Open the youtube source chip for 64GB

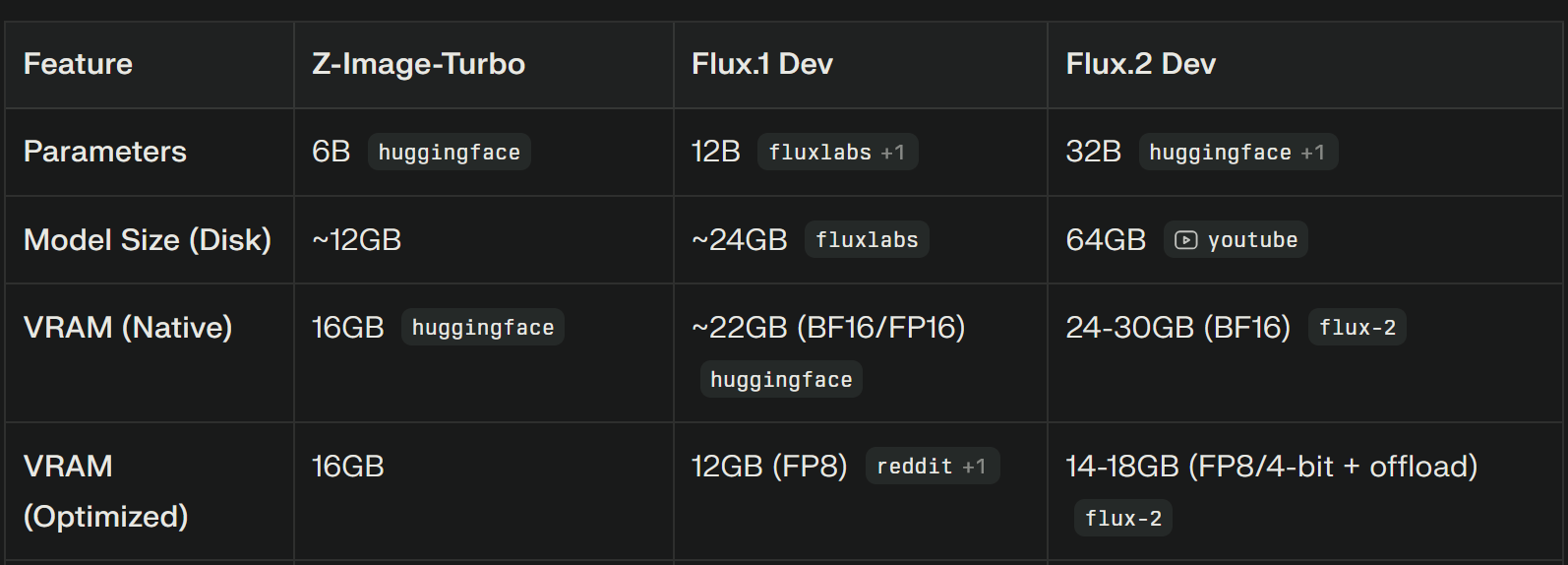point(1236,239)
